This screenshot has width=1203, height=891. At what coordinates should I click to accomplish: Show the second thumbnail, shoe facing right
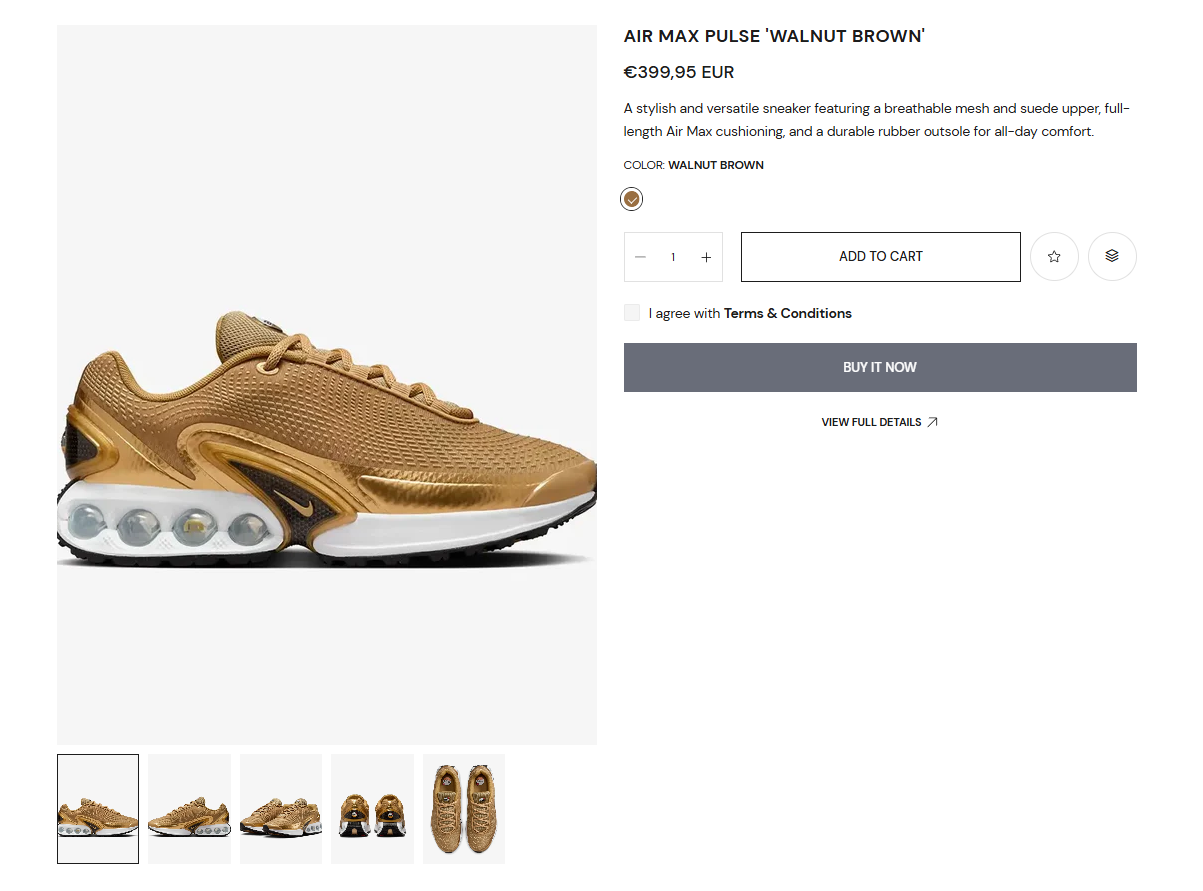click(x=189, y=809)
